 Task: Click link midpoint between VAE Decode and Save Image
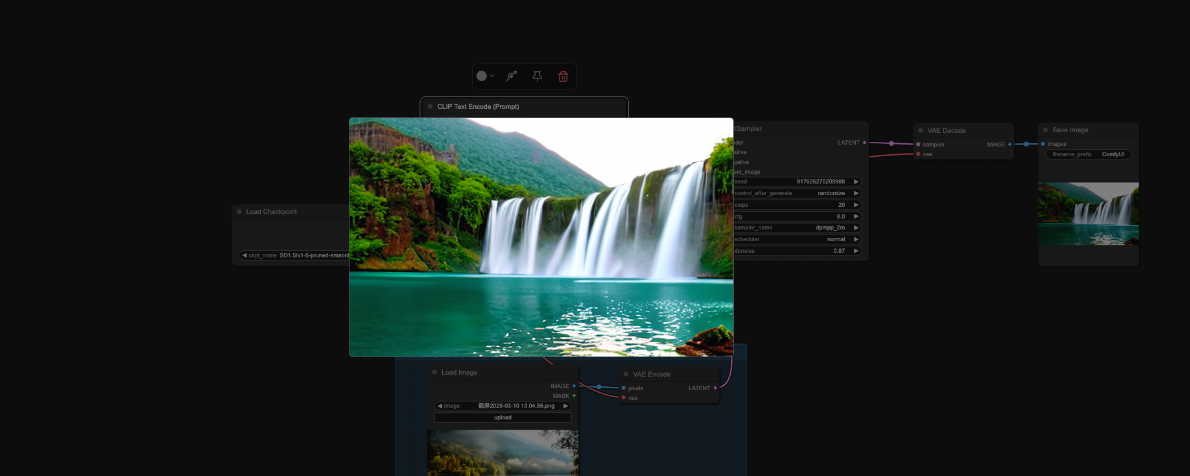1026,144
